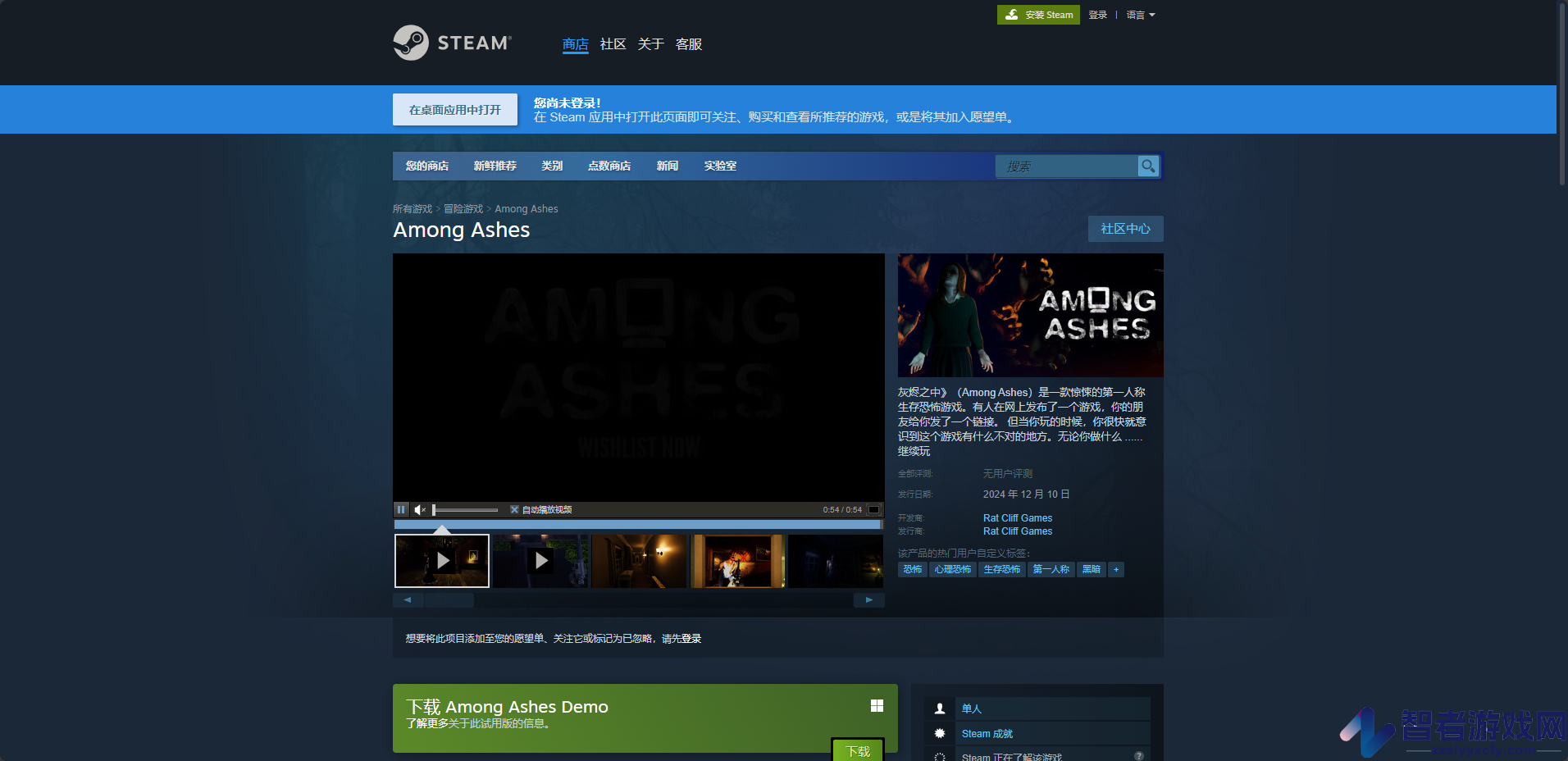Click the 社区中心 button

click(1125, 229)
